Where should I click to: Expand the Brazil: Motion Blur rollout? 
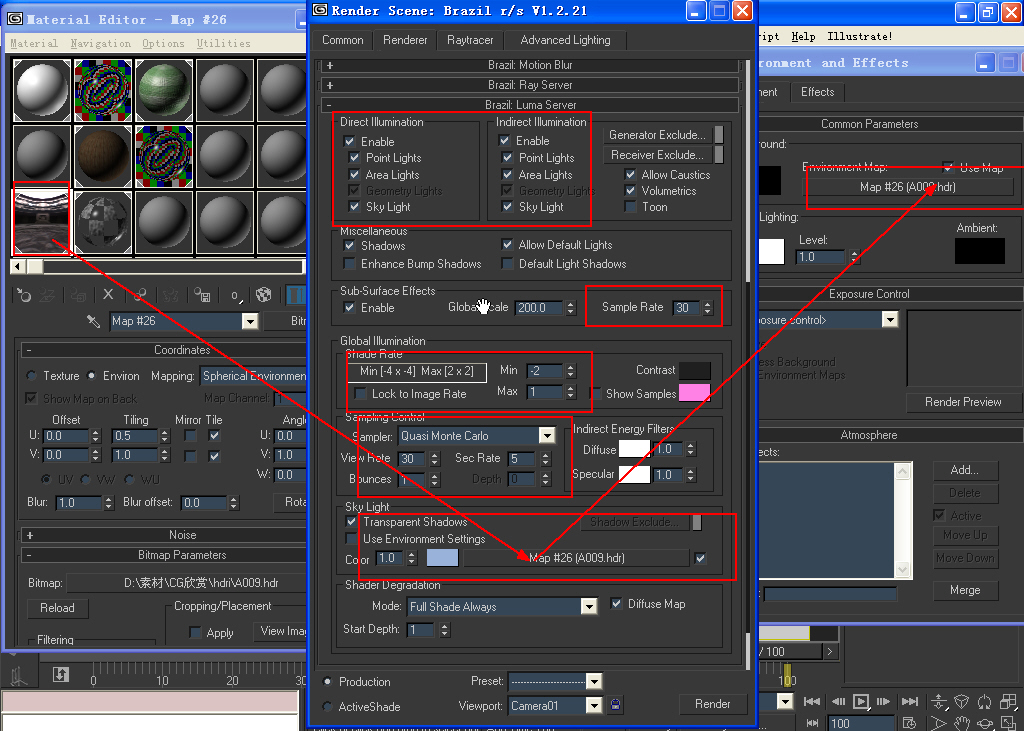point(530,65)
